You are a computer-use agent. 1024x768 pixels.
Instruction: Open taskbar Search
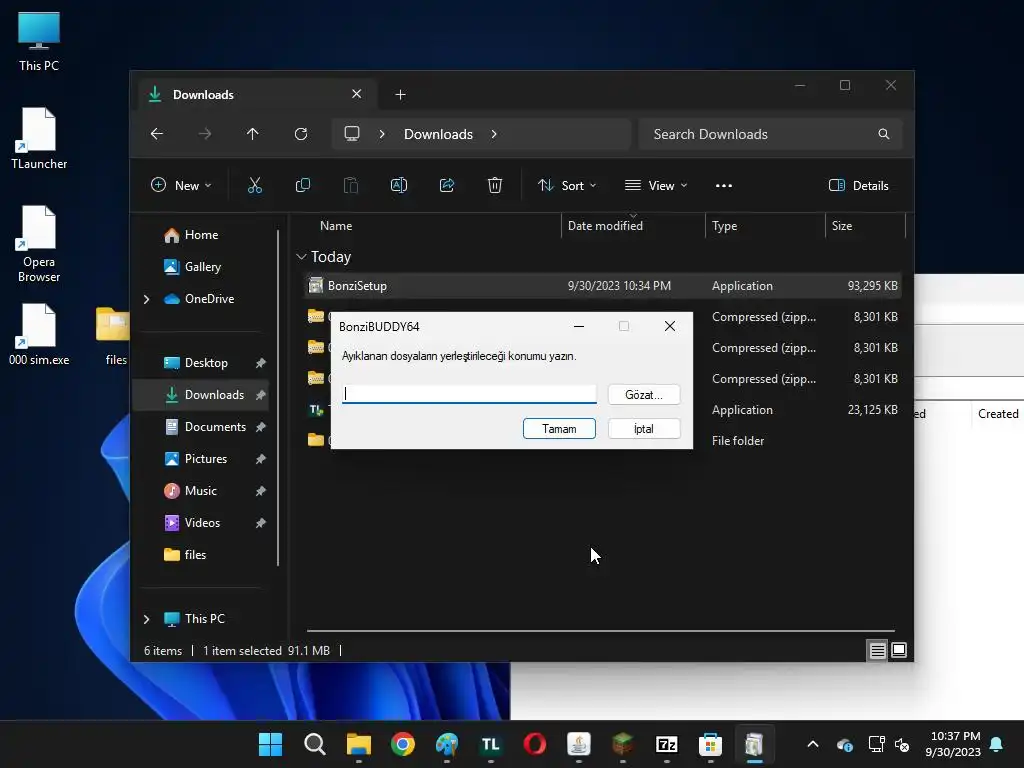coord(315,744)
